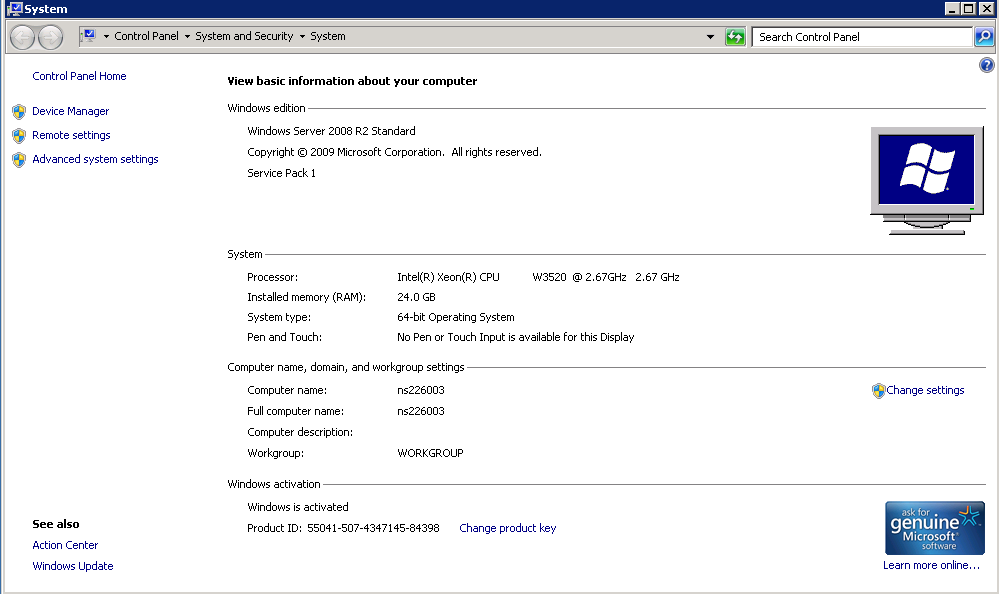This screenshot has width=999, height=594.
Task: Click 'View basic information about your computer' heading
Action: click(352, 81)
